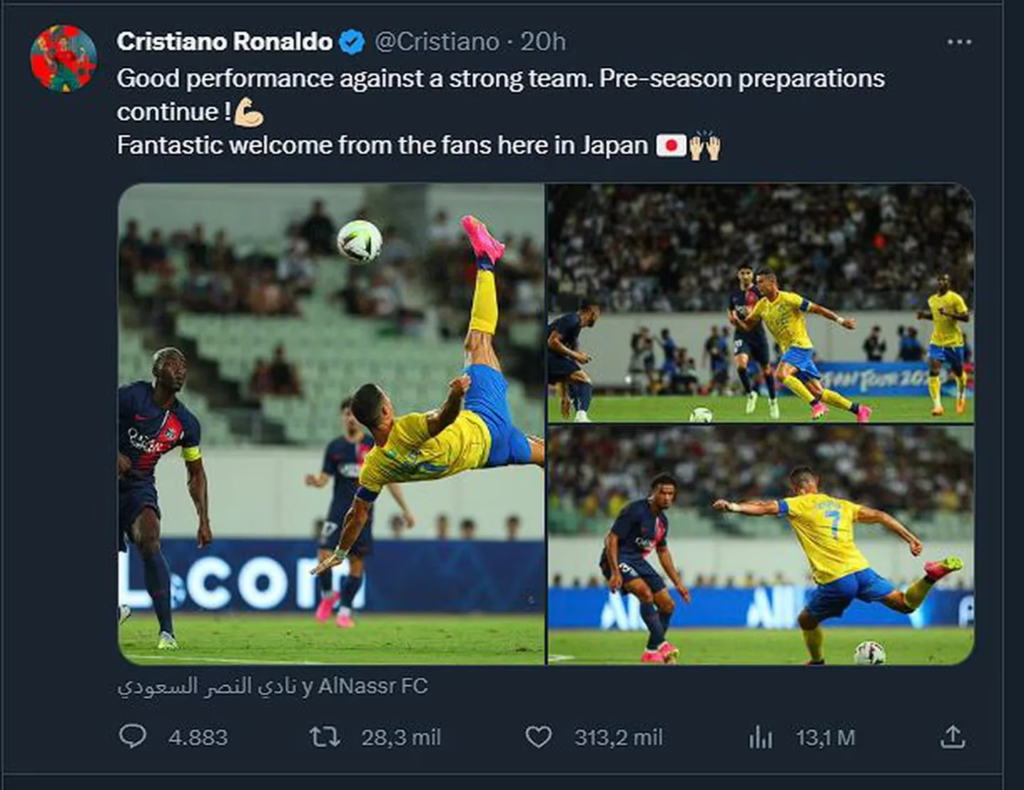
Task: Open the view analytics bar chart icon
Action: click(761, 738)
